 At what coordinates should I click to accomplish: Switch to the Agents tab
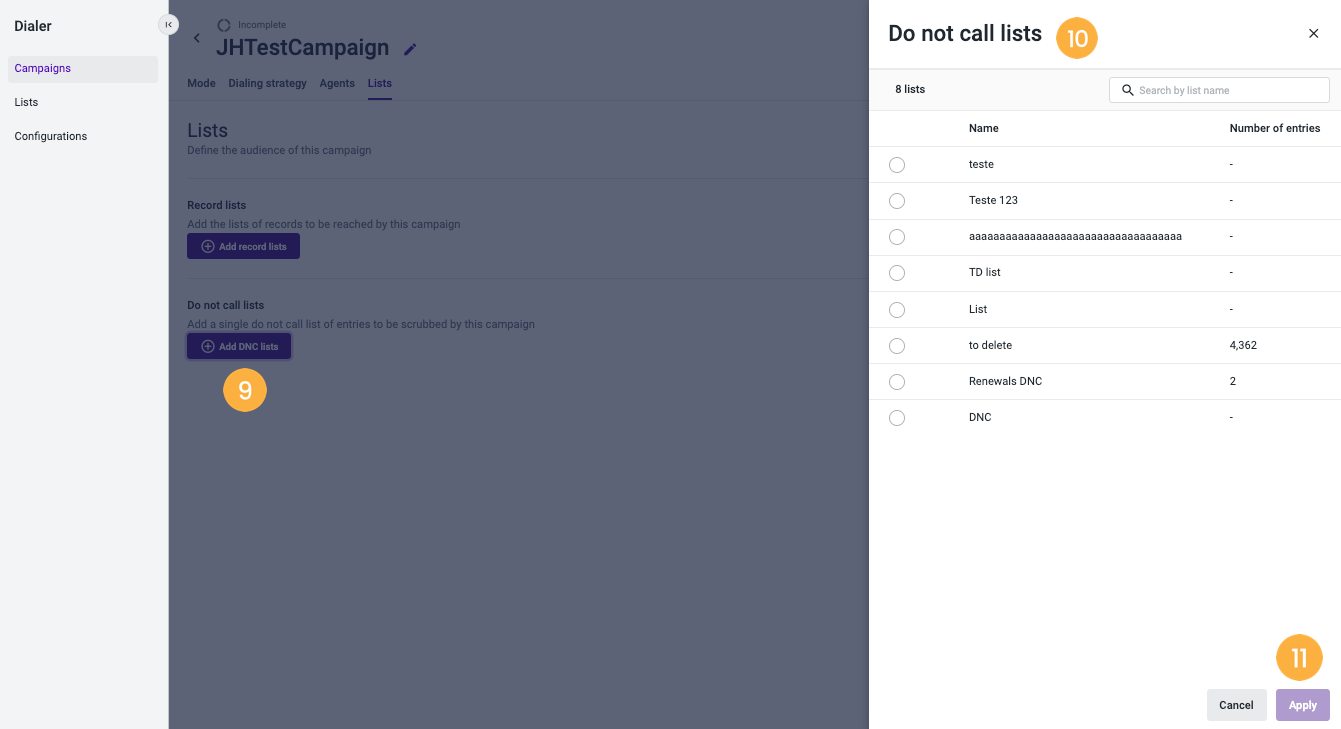pyautogui.click(x=337, y=83)
